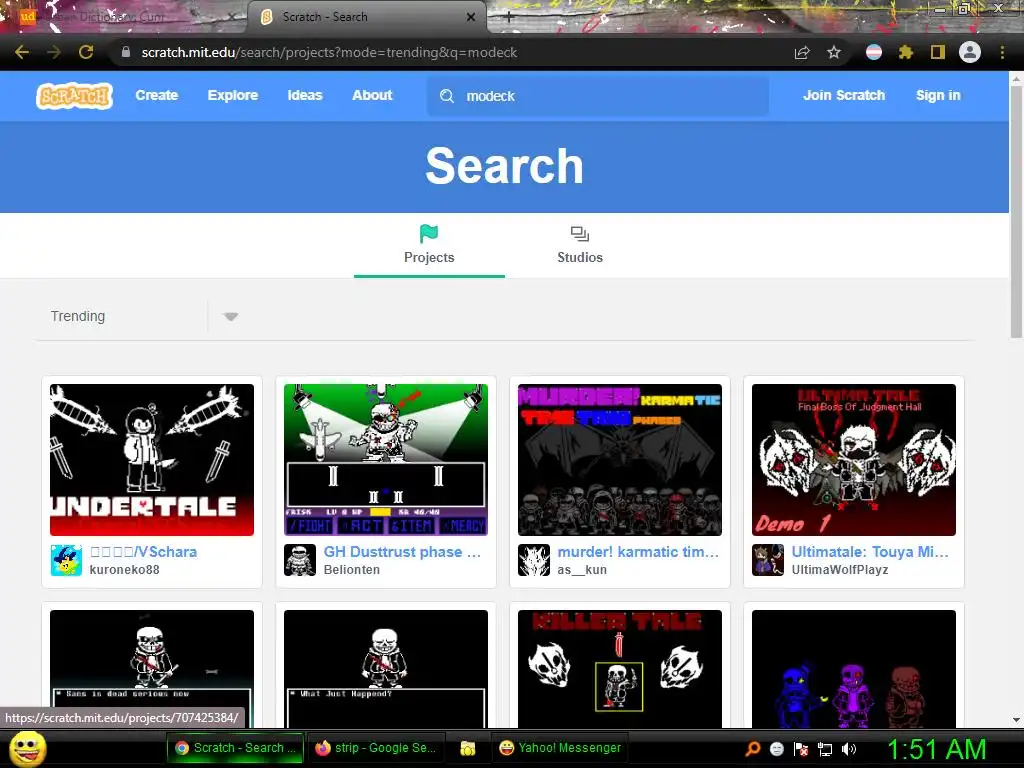Click the lock site info icon
Screen dimensions: 1024x768
point(126,52)
